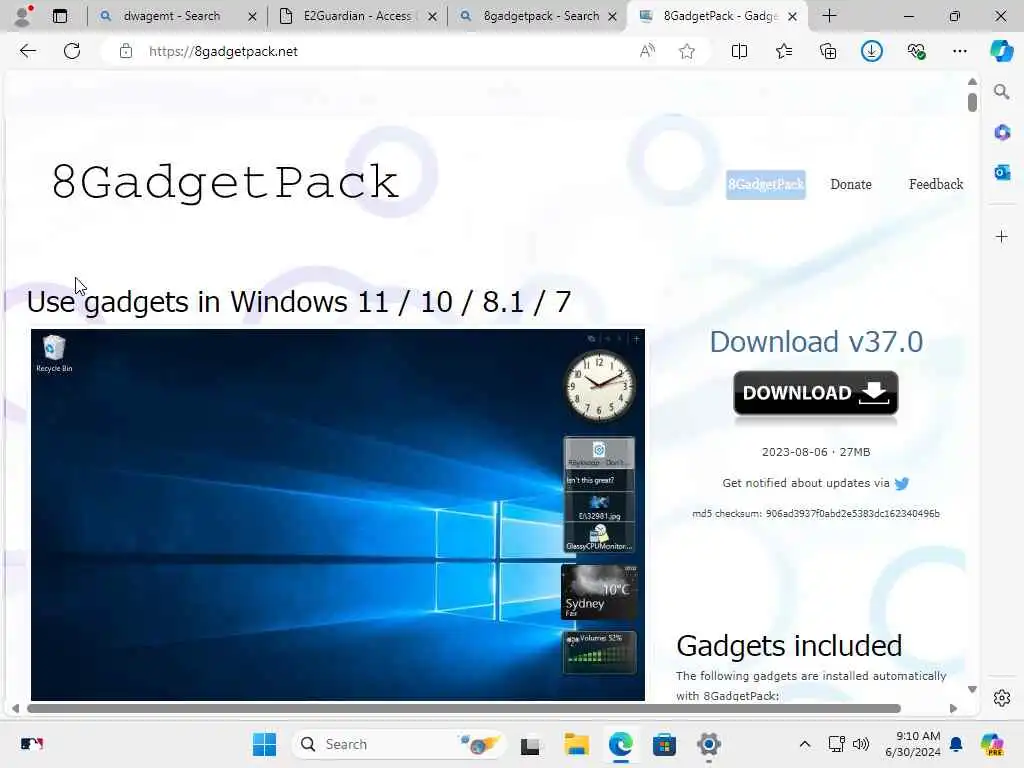Open Settings gear on taskbar

tap(709, 744)
